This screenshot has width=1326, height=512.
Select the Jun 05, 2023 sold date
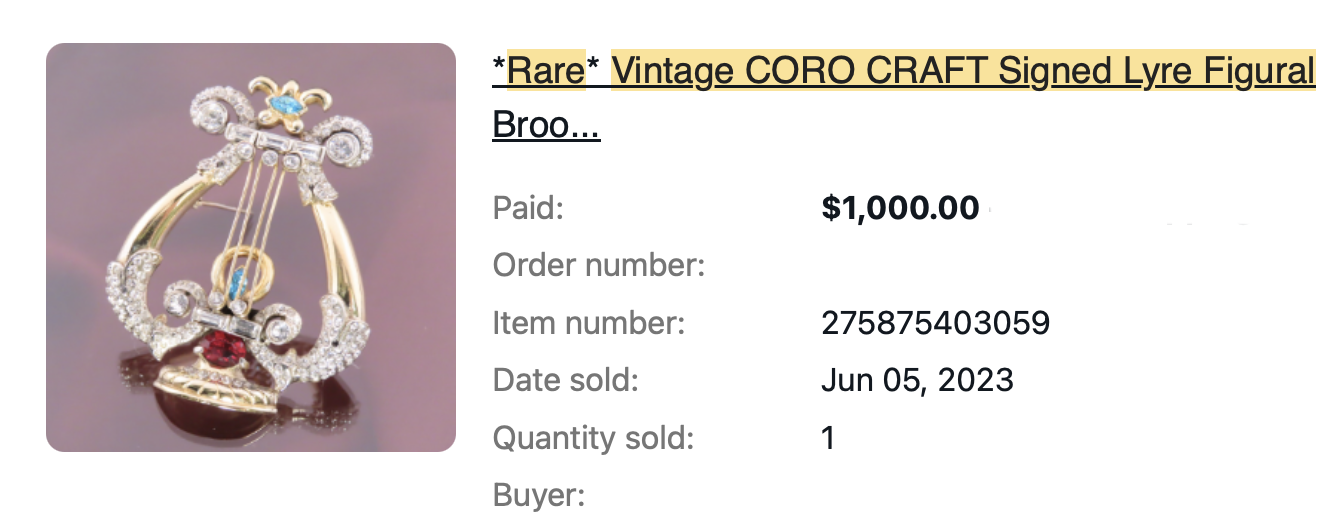917,380
